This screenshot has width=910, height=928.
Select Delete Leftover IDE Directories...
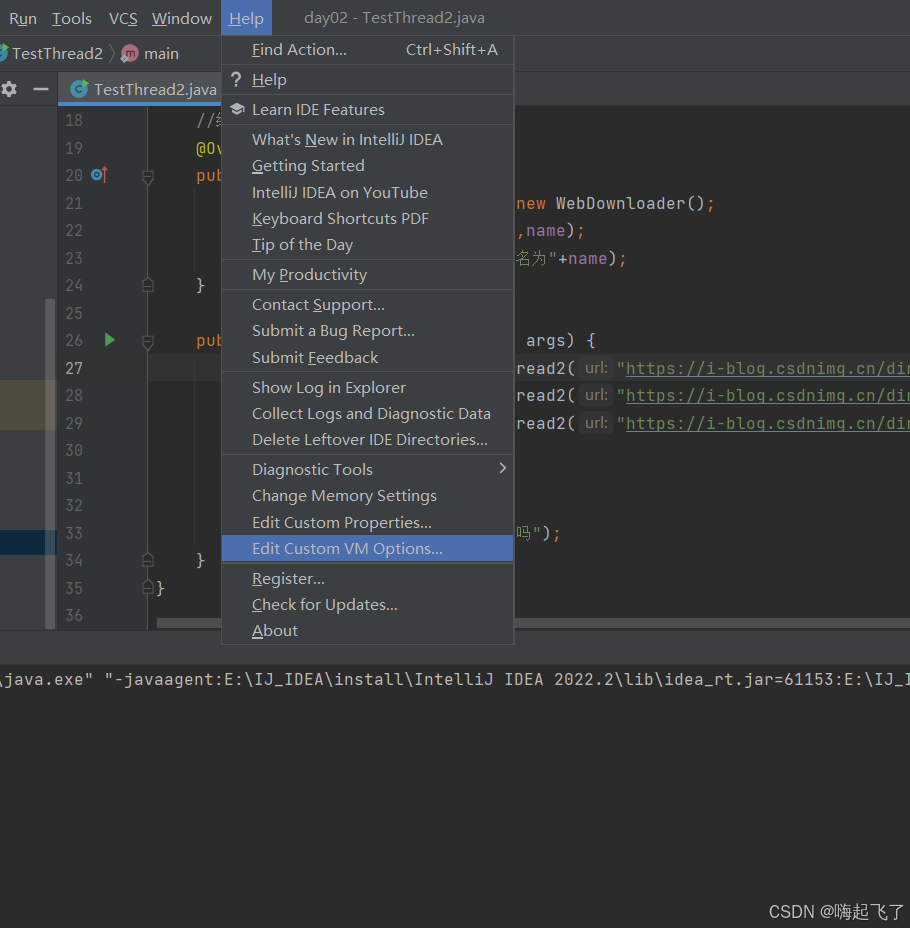click(367, 440)
